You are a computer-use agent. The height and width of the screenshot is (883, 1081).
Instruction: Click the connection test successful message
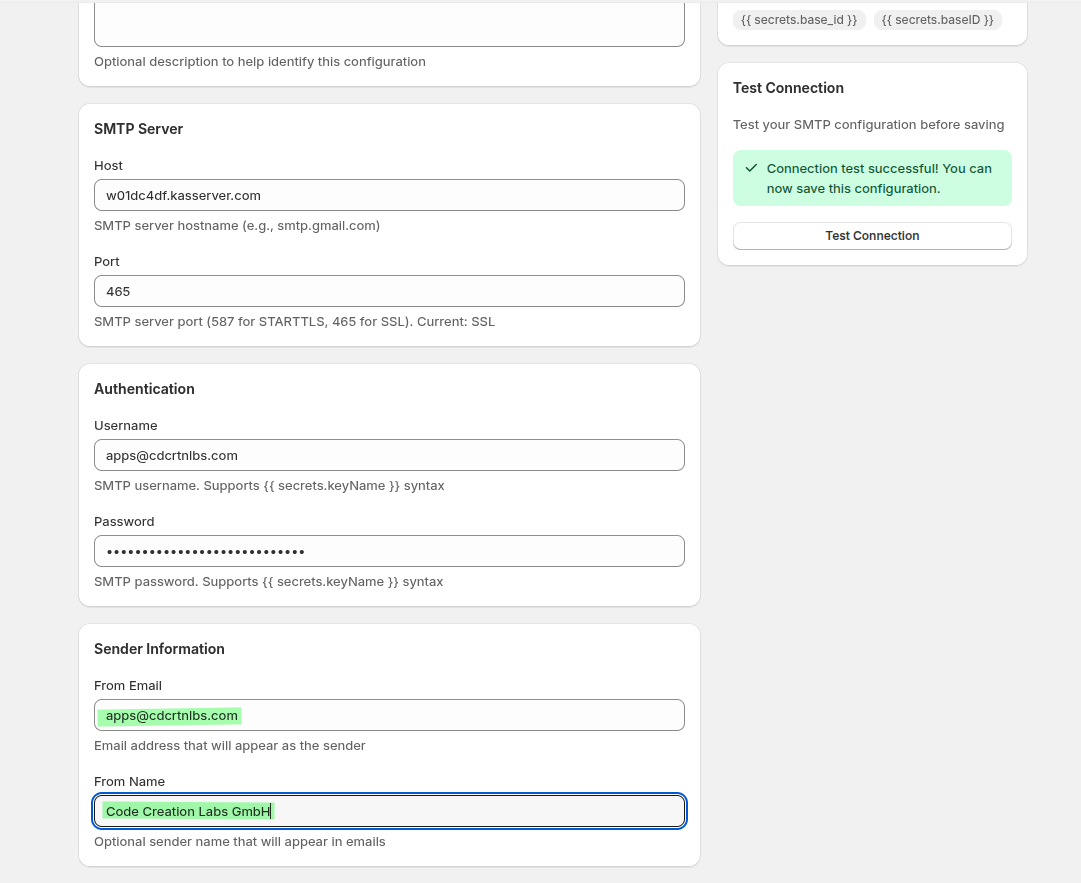click(879, 178)
